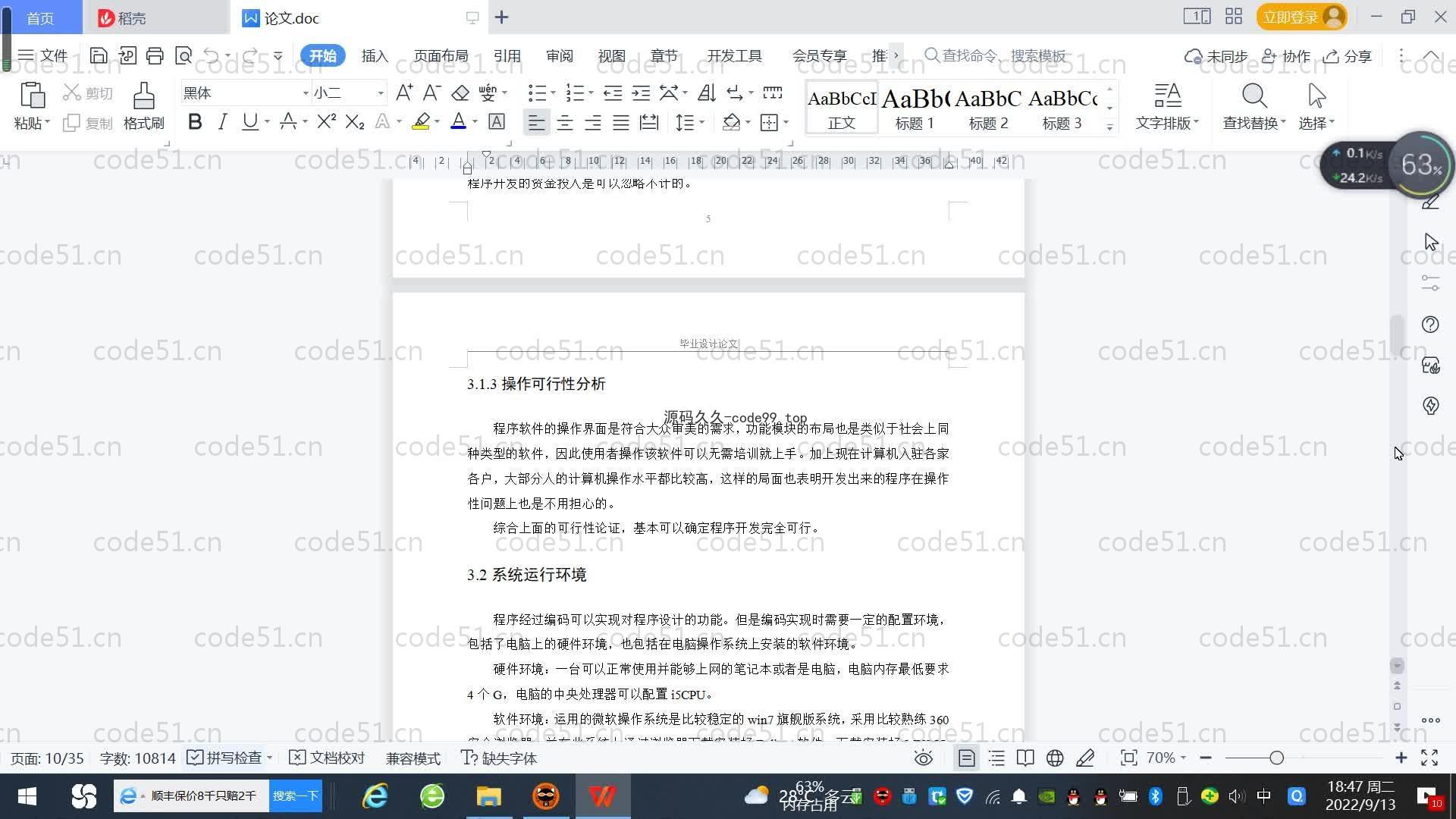Switch to web layout view icon
This screenshot has height=819, width=1456.
click(1055, 758)
